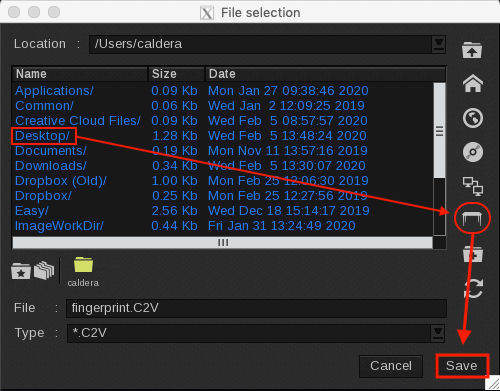500x391 pixels.
Task: Go to Desktop via the table icon
Action: 472,219
